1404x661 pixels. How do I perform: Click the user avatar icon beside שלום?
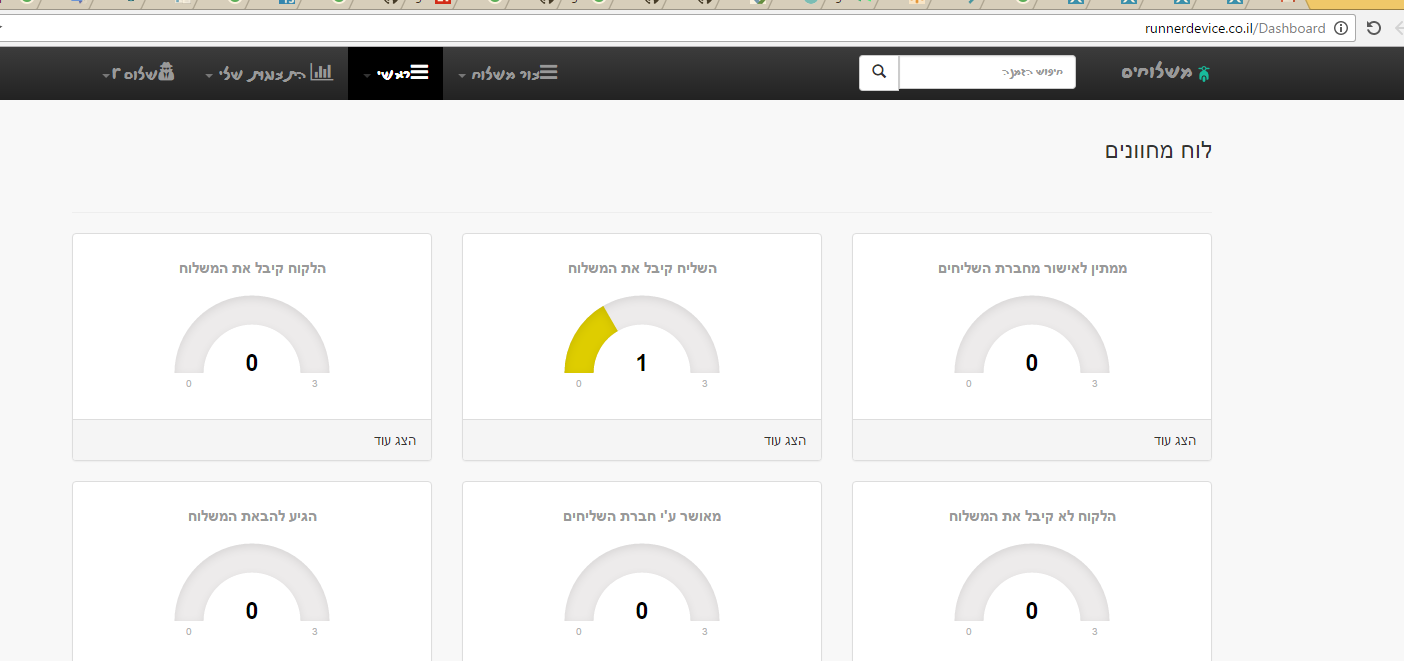point(167,72)
